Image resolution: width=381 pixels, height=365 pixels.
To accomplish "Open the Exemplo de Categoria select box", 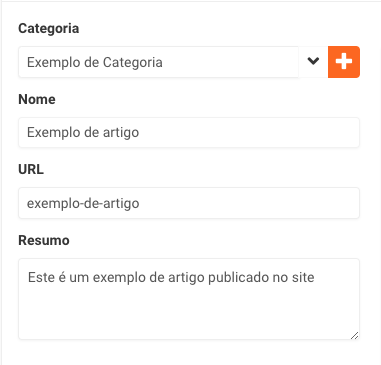I will [173, 62].
